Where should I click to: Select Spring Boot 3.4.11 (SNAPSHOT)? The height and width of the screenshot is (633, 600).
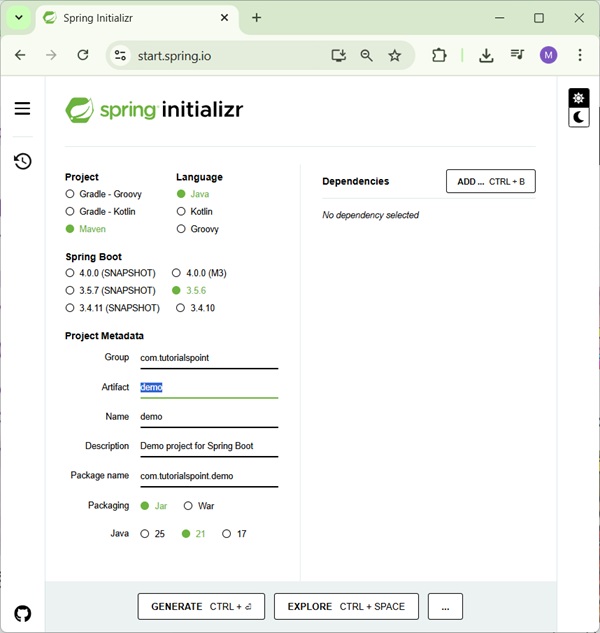[x=113, y=308]
